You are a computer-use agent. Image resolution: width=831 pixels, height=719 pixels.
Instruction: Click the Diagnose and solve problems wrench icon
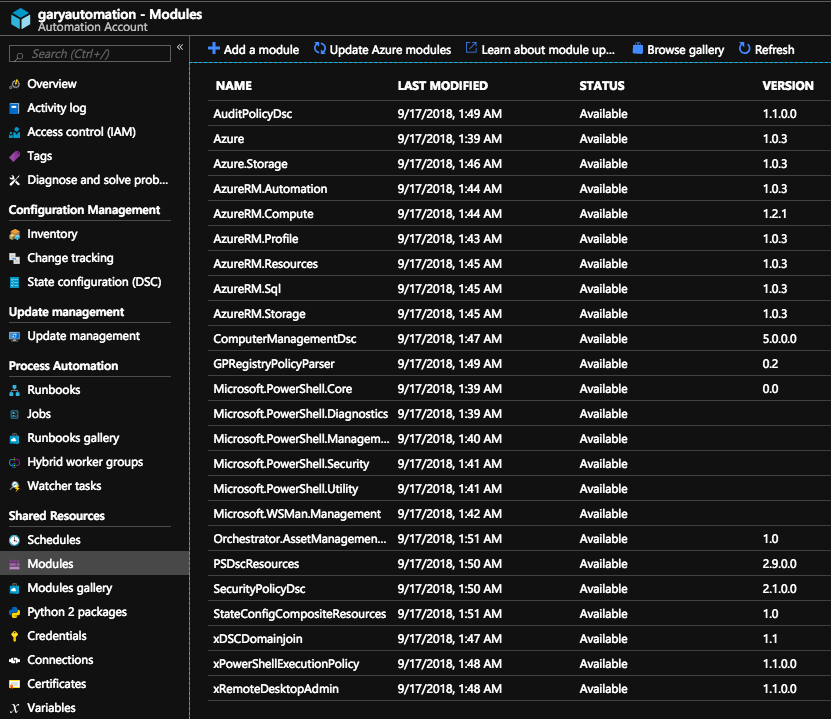[x=15, y=180]
